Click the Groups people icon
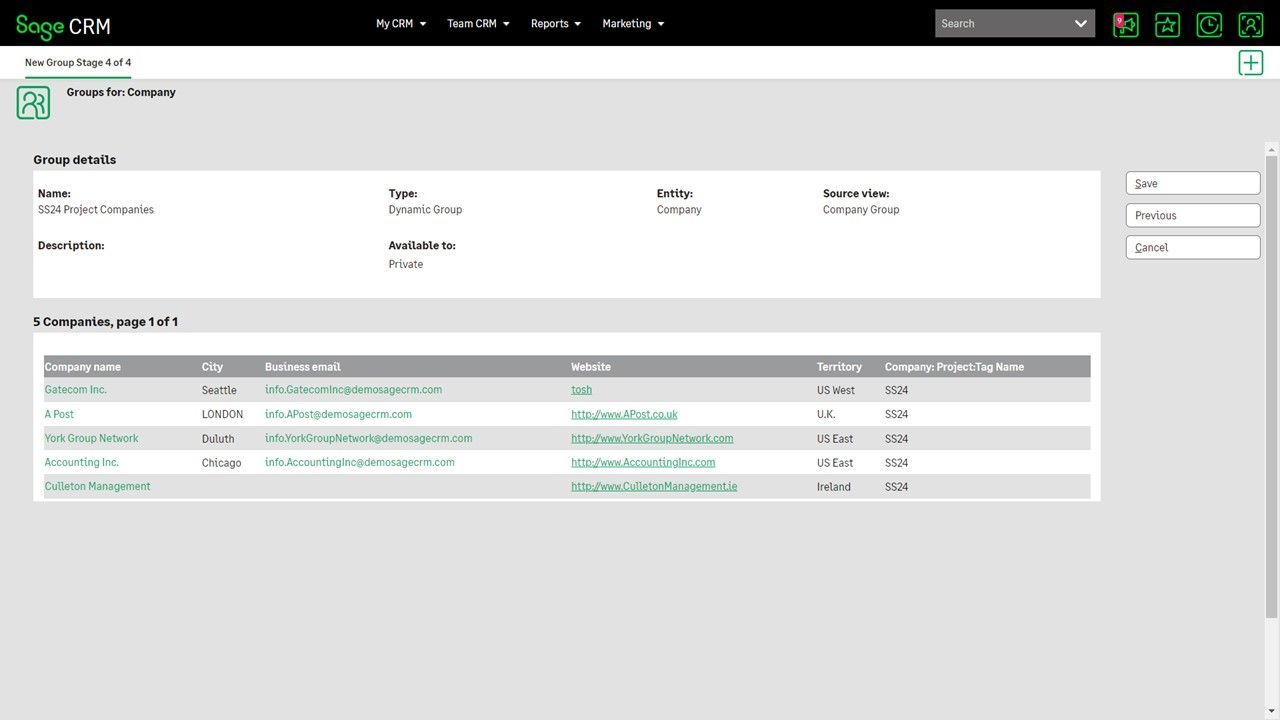This screenshot has height=720, width=1280. coord(33,103)
